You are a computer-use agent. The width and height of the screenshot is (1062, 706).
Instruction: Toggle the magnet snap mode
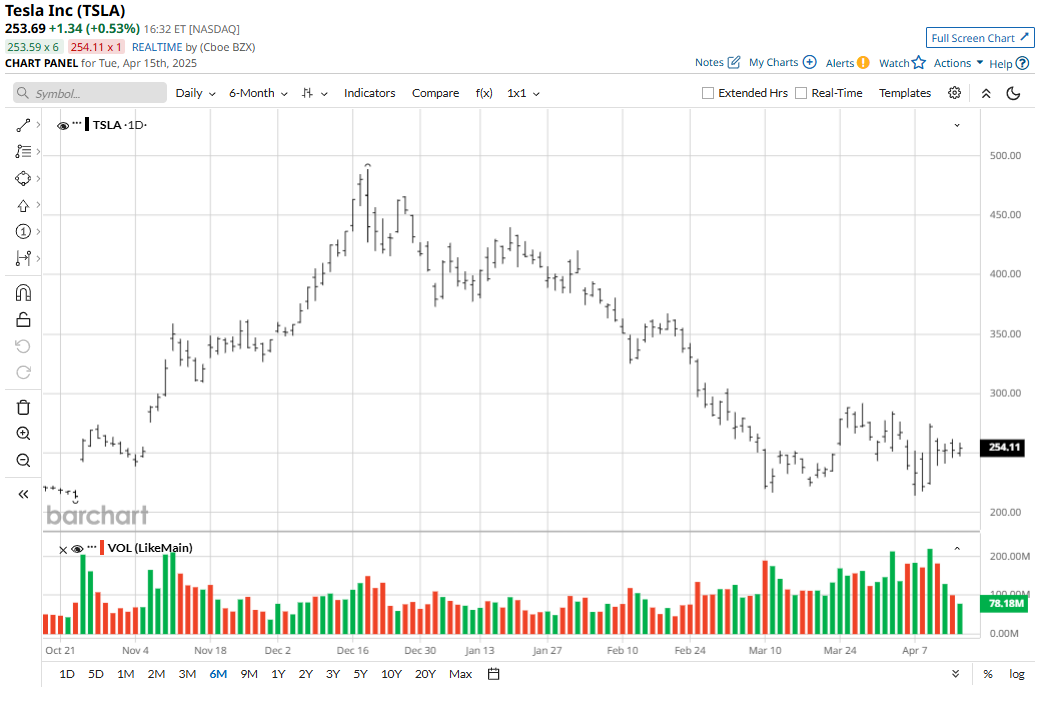[x=23, y=293]
